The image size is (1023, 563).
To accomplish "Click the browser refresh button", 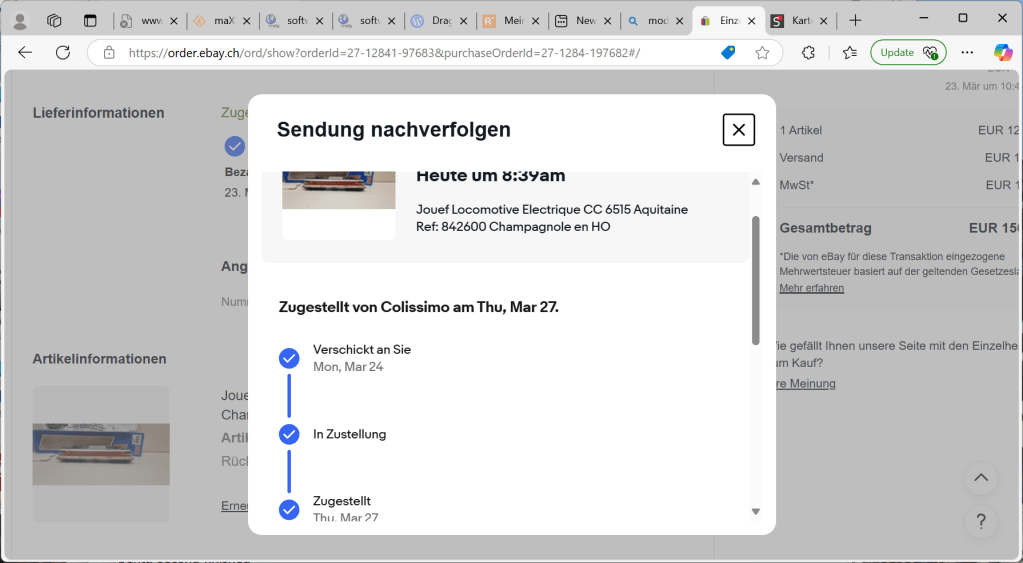I will (63, 53).
